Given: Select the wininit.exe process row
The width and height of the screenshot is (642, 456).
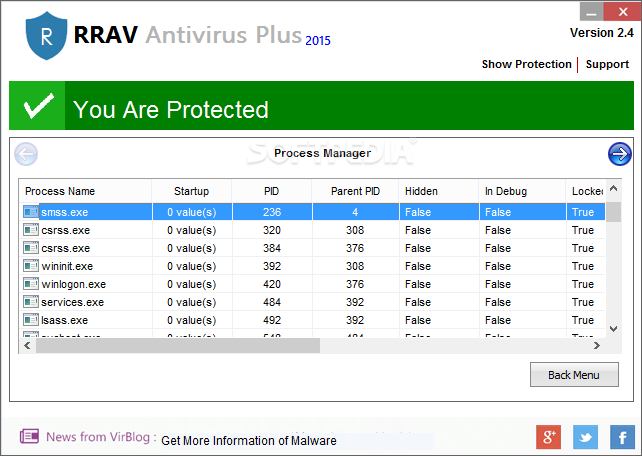Looking at the screenshot, I should [314, 266].
